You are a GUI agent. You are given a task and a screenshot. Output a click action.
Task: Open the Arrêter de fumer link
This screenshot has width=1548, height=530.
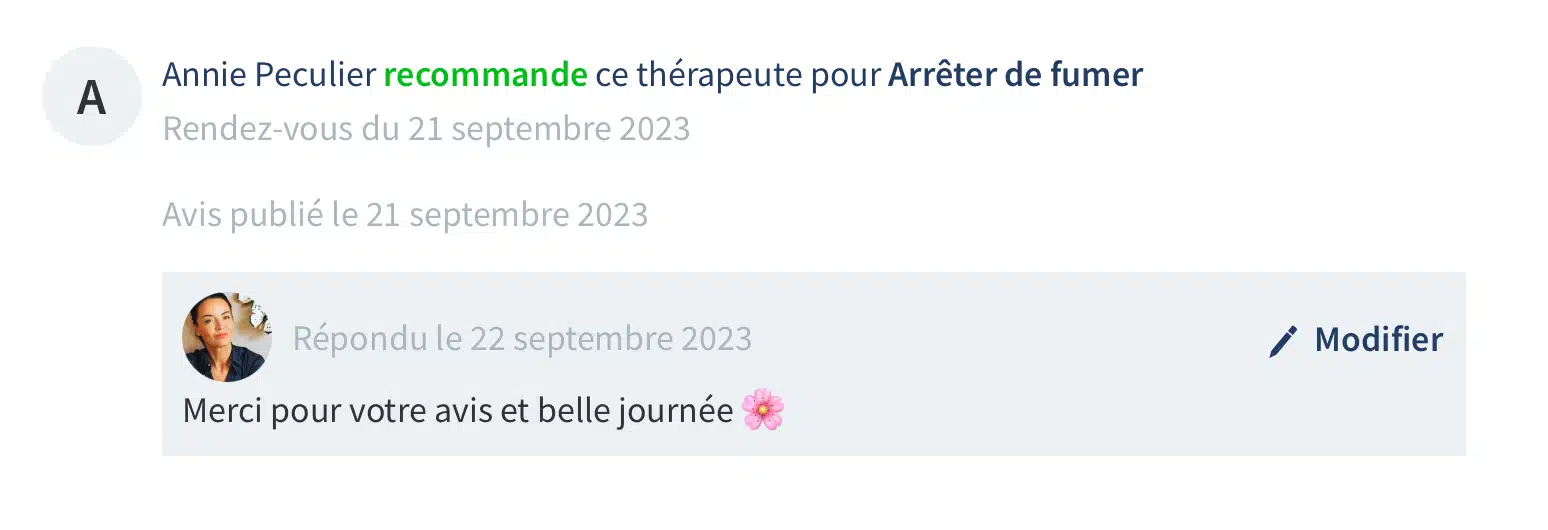pyautogui.click(x=1015, y=75)
